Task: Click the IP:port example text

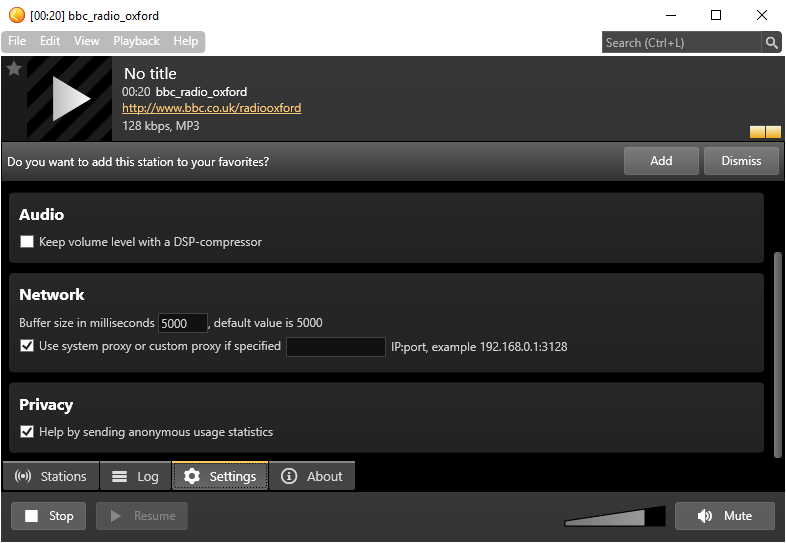Action: 479,346
